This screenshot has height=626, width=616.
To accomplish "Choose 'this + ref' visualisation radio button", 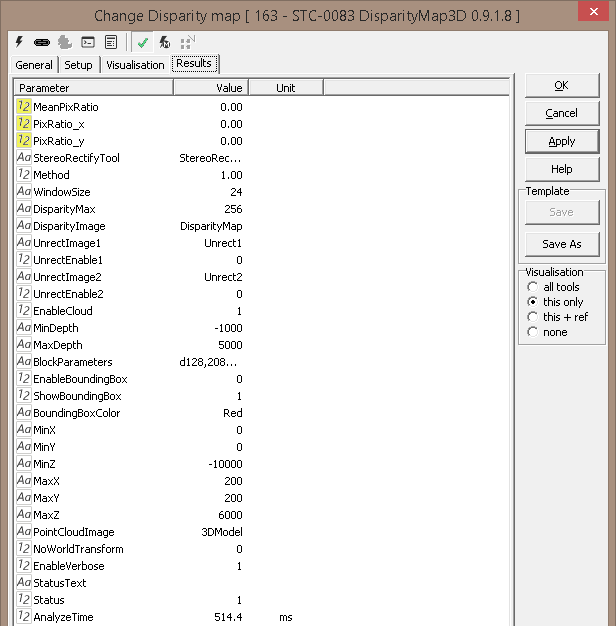I will (x=533, y=317).
